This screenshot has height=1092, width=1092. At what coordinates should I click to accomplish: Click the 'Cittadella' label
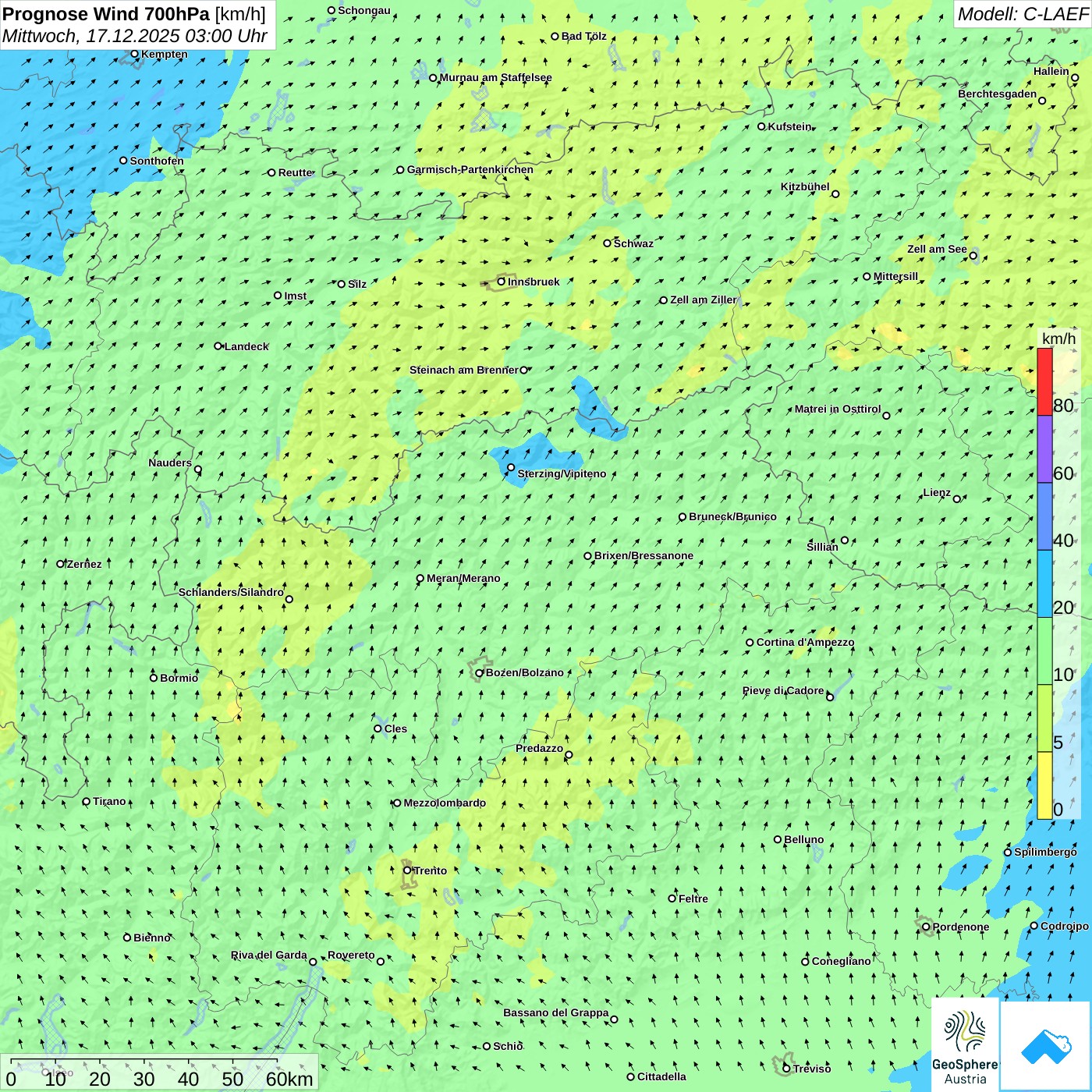point(661,1076)
